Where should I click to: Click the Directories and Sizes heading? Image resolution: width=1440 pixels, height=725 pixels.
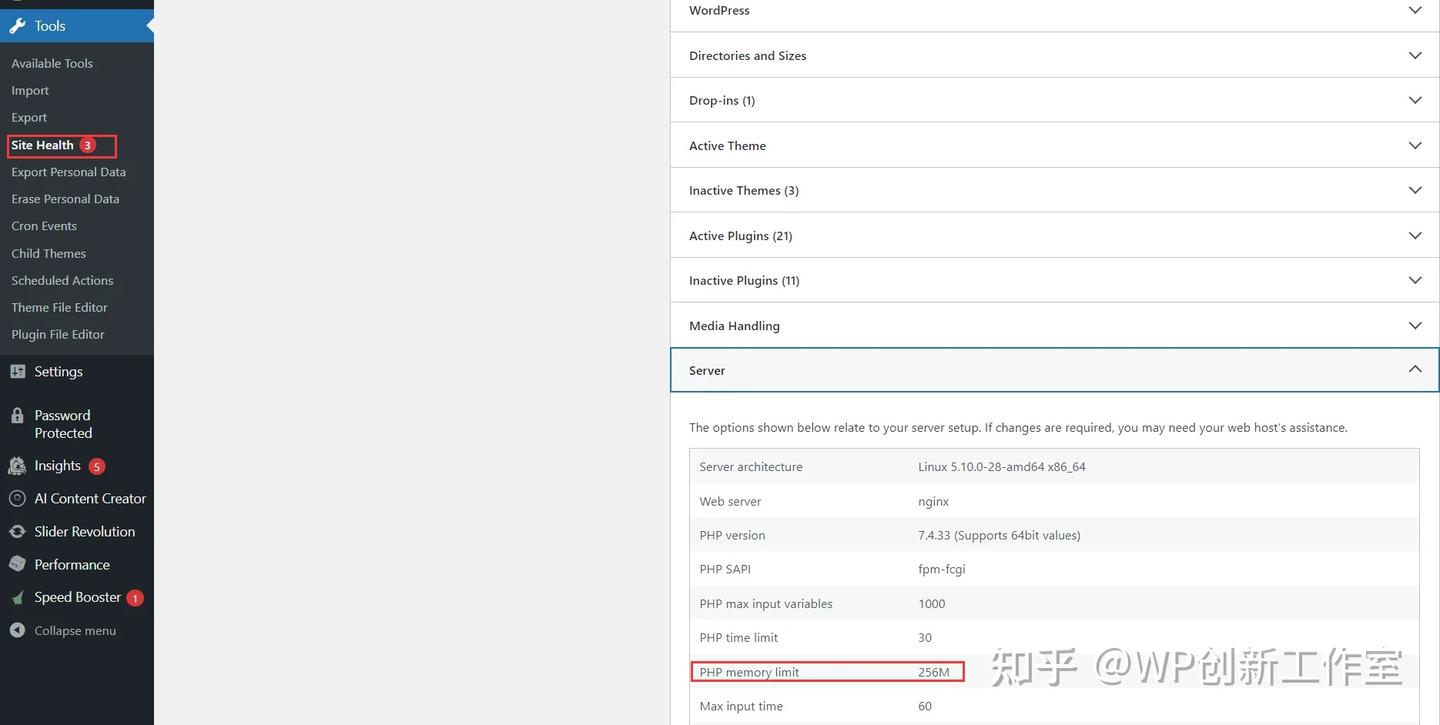pos(748,55)
